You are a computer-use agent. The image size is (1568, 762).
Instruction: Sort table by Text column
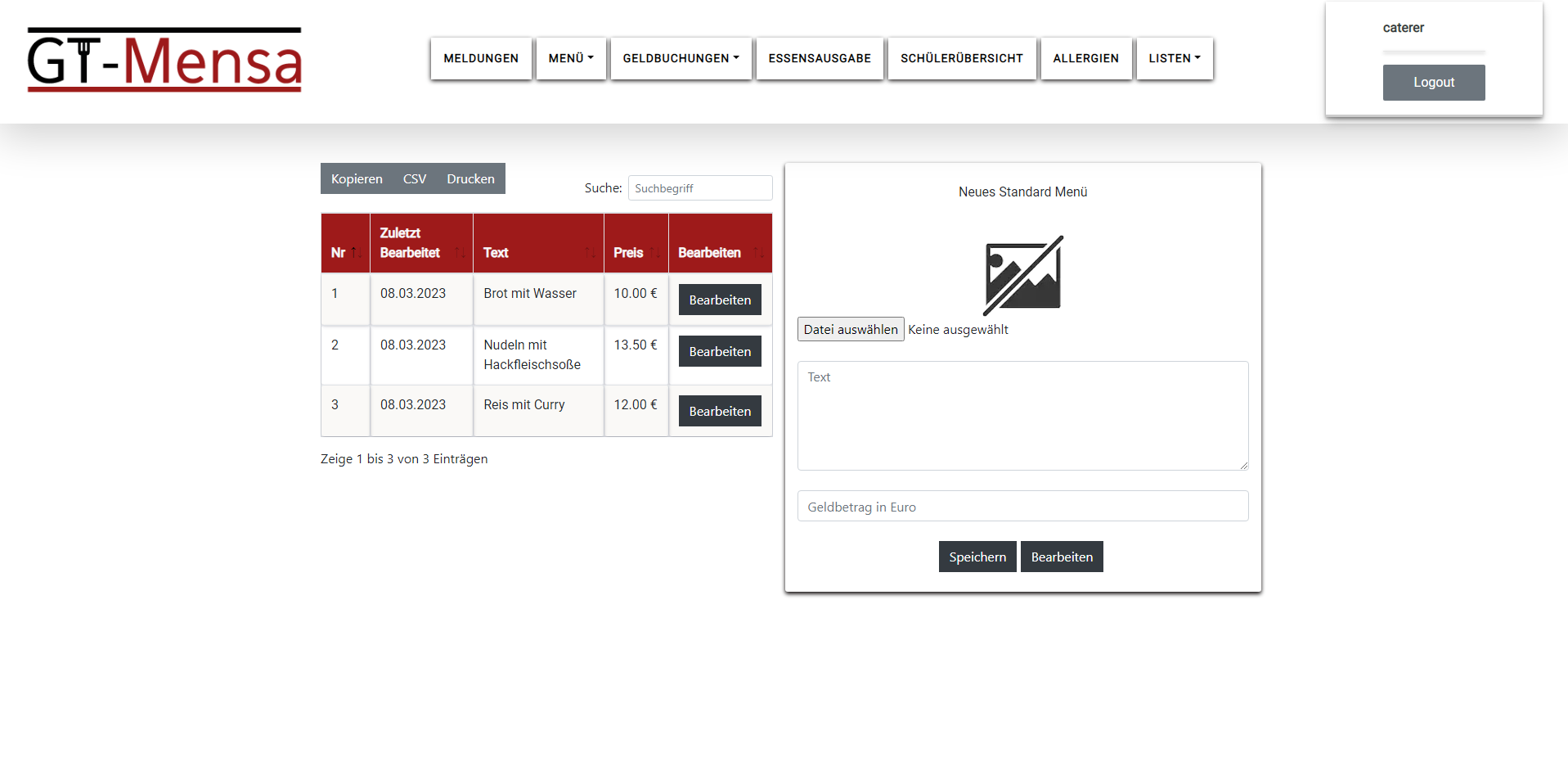click(537, 252)
